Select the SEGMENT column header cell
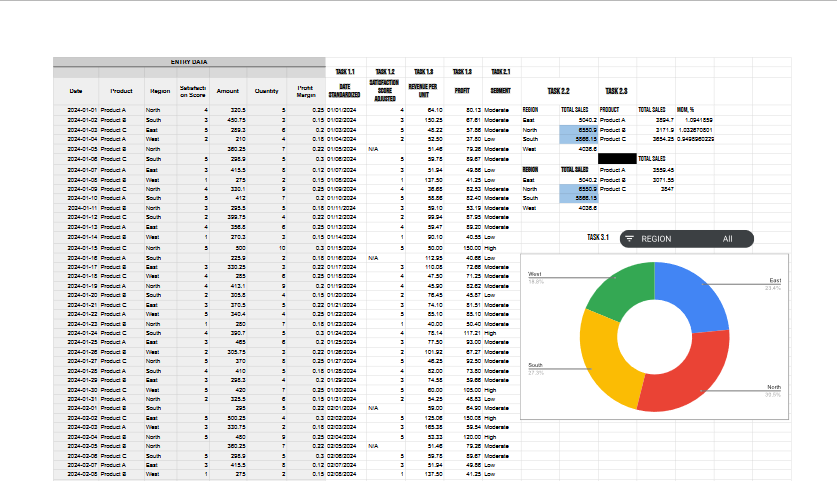The height and width of the screenshot is (481, 837). coord(501,91)
